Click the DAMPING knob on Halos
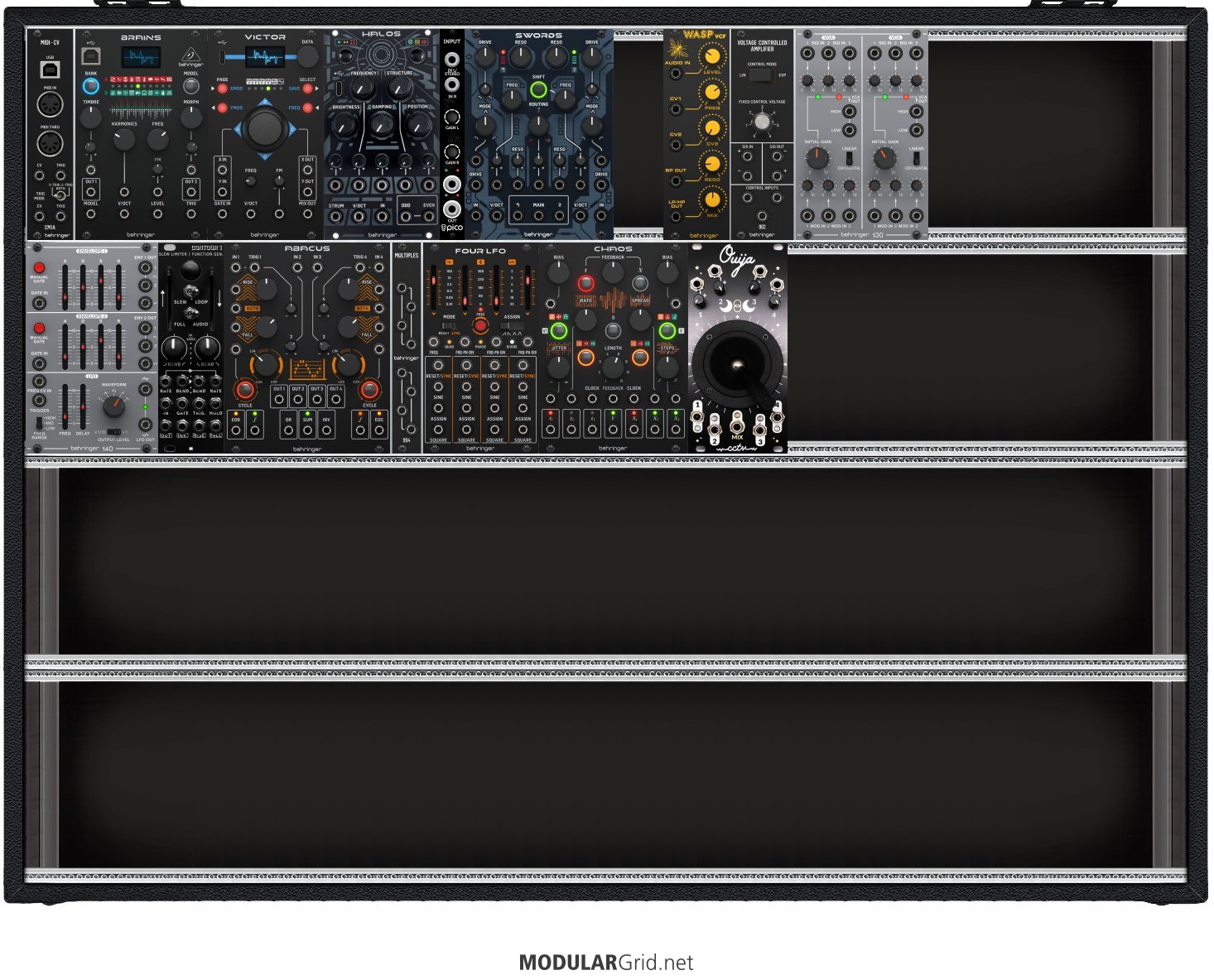The height and width of the screenshot is (980, 1214). point(382,125)
